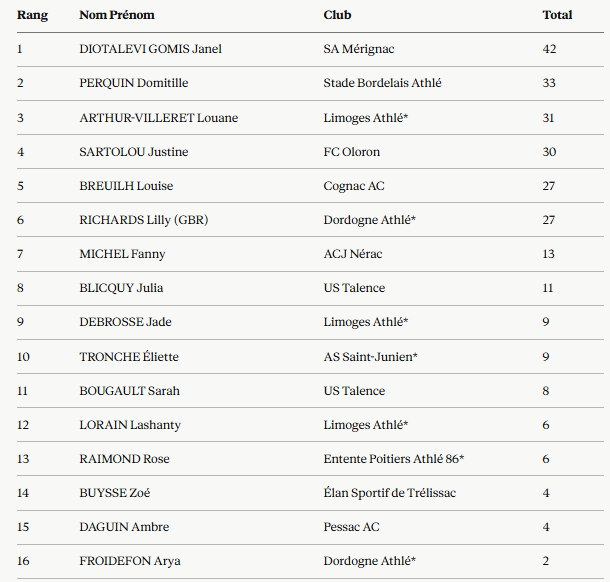
Task: Select the BLICQUY Julia entry
Action: (x=121, y=288)
